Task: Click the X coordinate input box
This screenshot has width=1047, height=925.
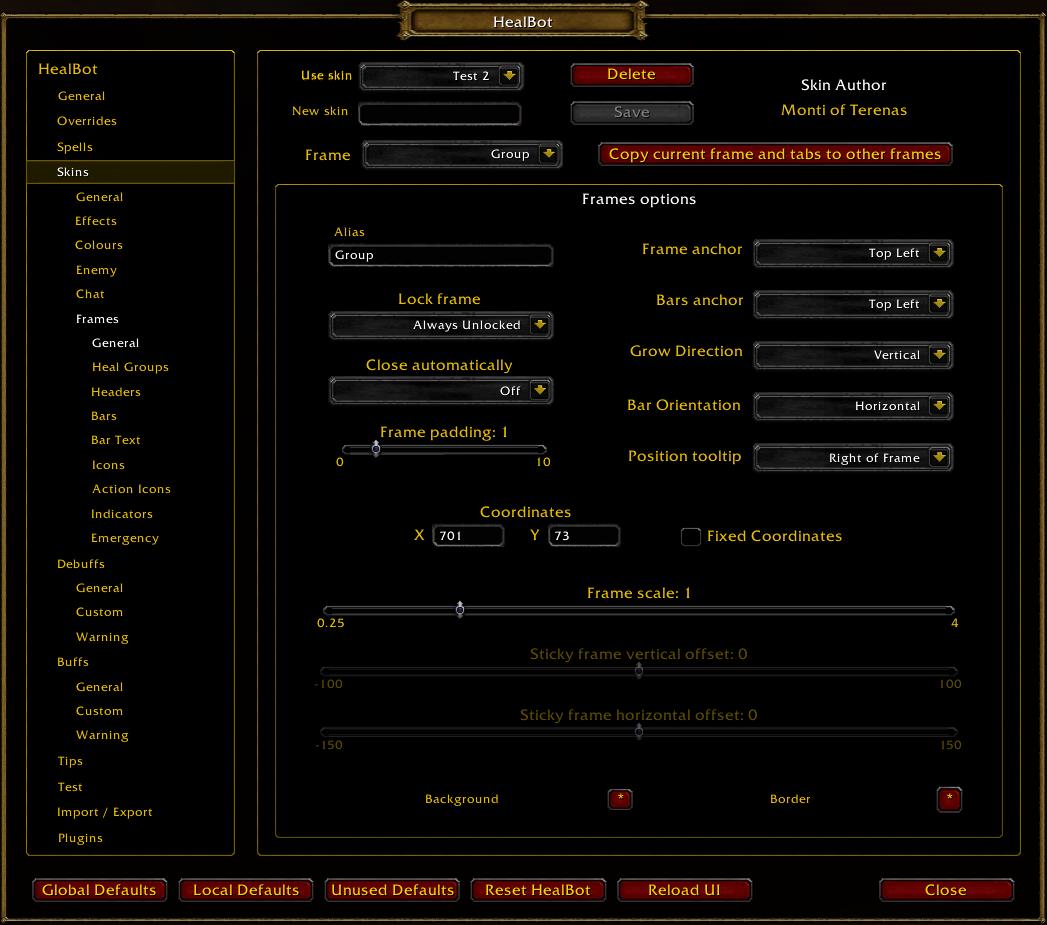Action: (468, 536)
